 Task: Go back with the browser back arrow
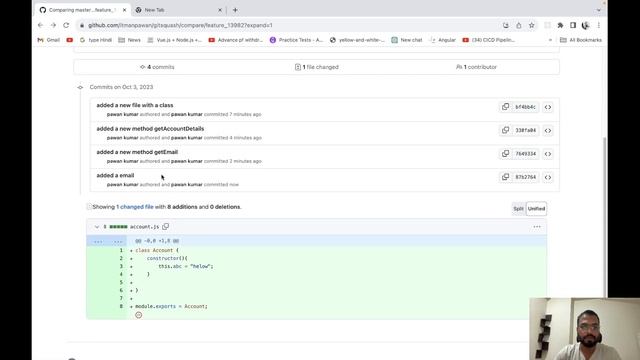40,25
